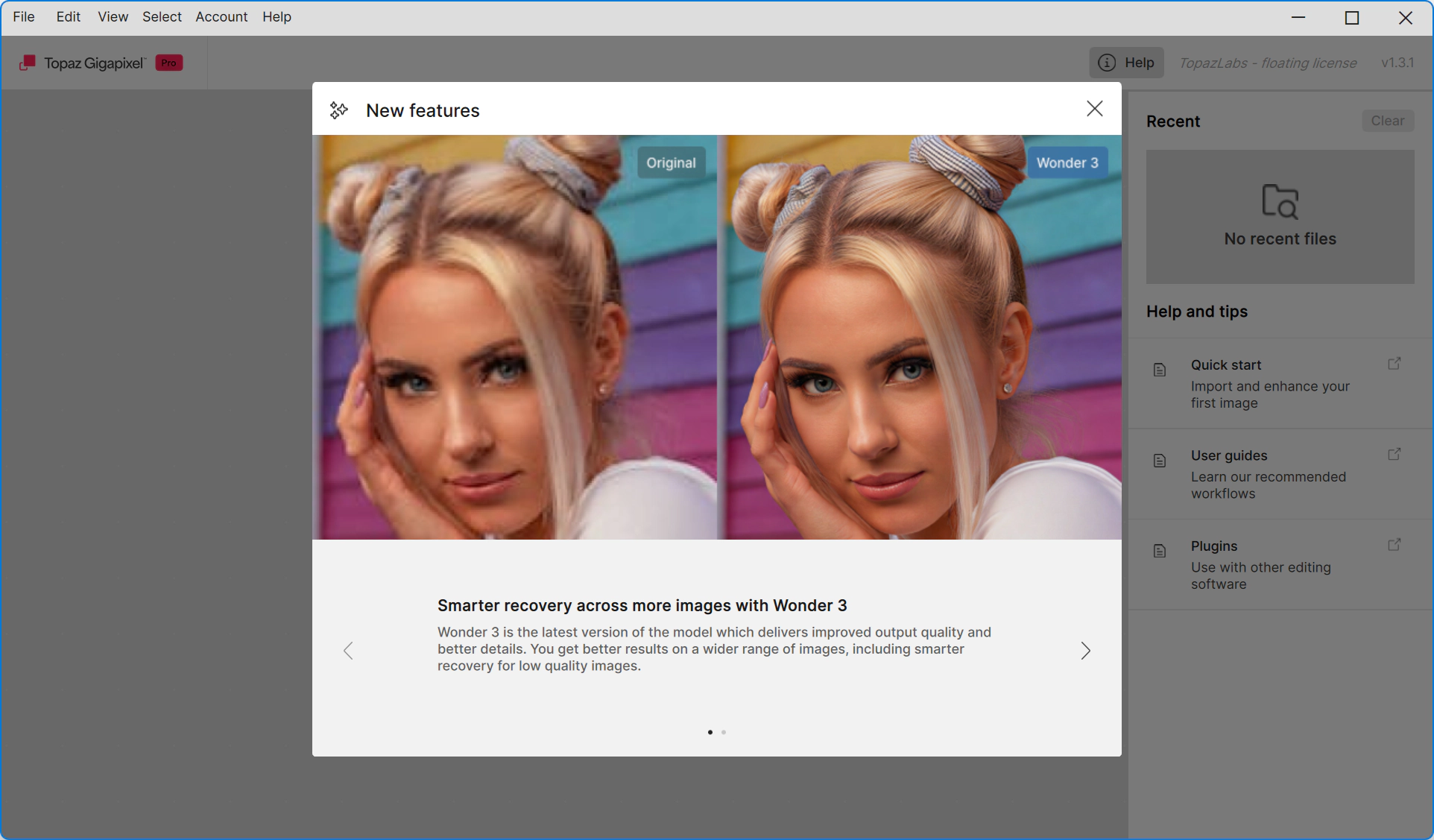Open the Edit menu
Viewport: 1434px width, 840px height.
point(68,16)
